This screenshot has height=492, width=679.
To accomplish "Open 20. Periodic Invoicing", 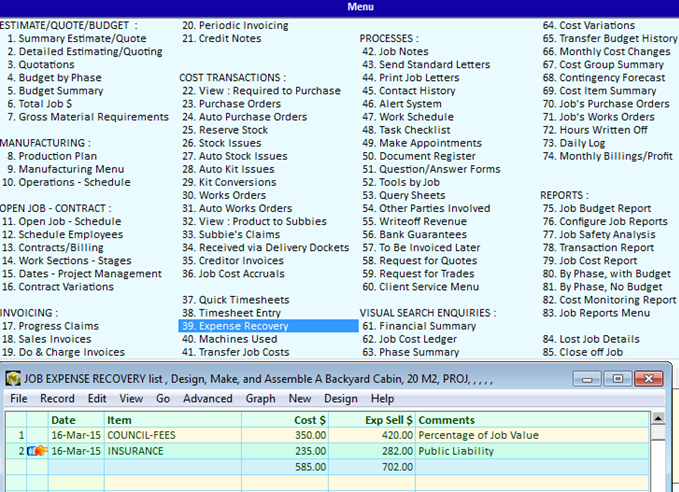I will click(x=235, y=26).
